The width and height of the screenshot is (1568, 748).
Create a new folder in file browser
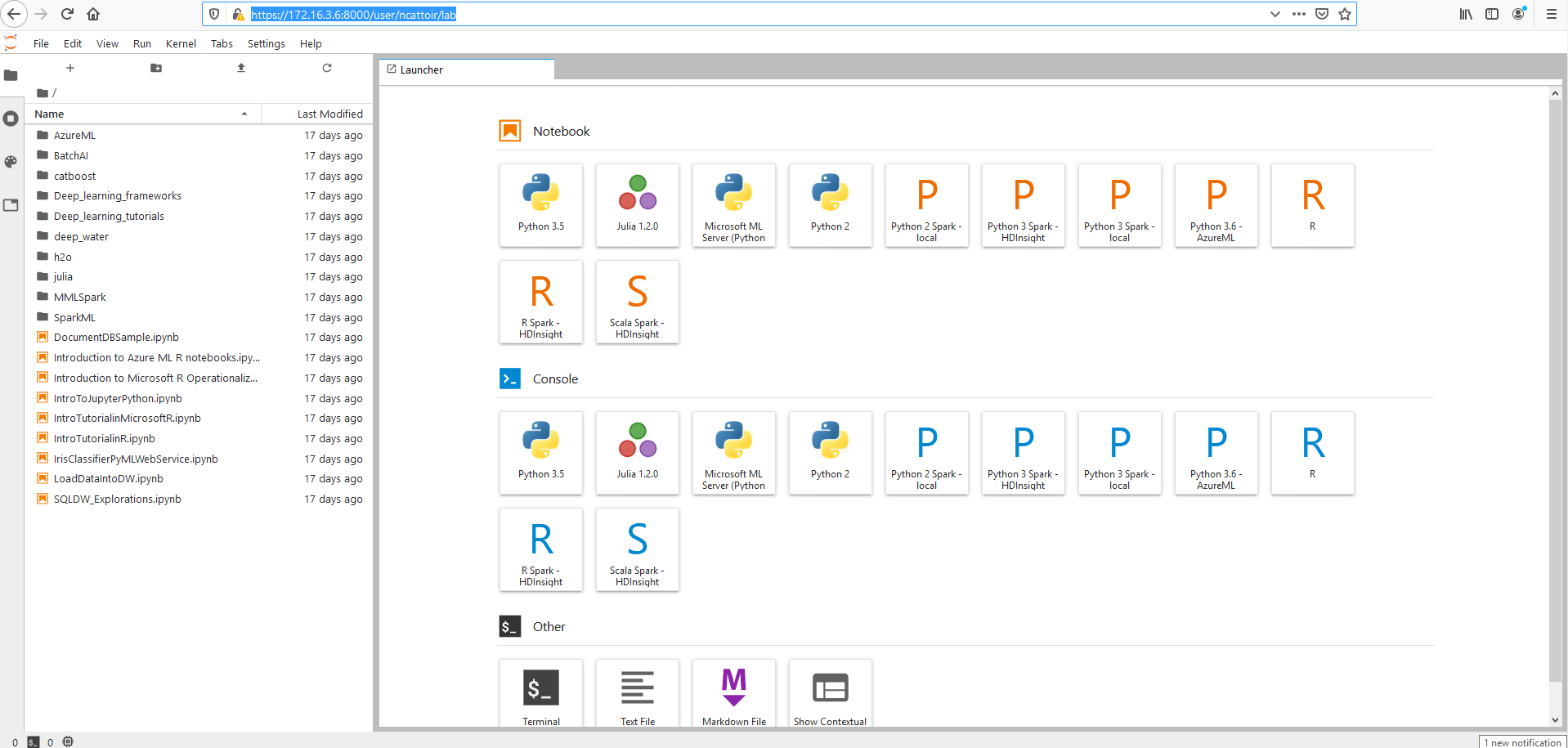point(156,68)
